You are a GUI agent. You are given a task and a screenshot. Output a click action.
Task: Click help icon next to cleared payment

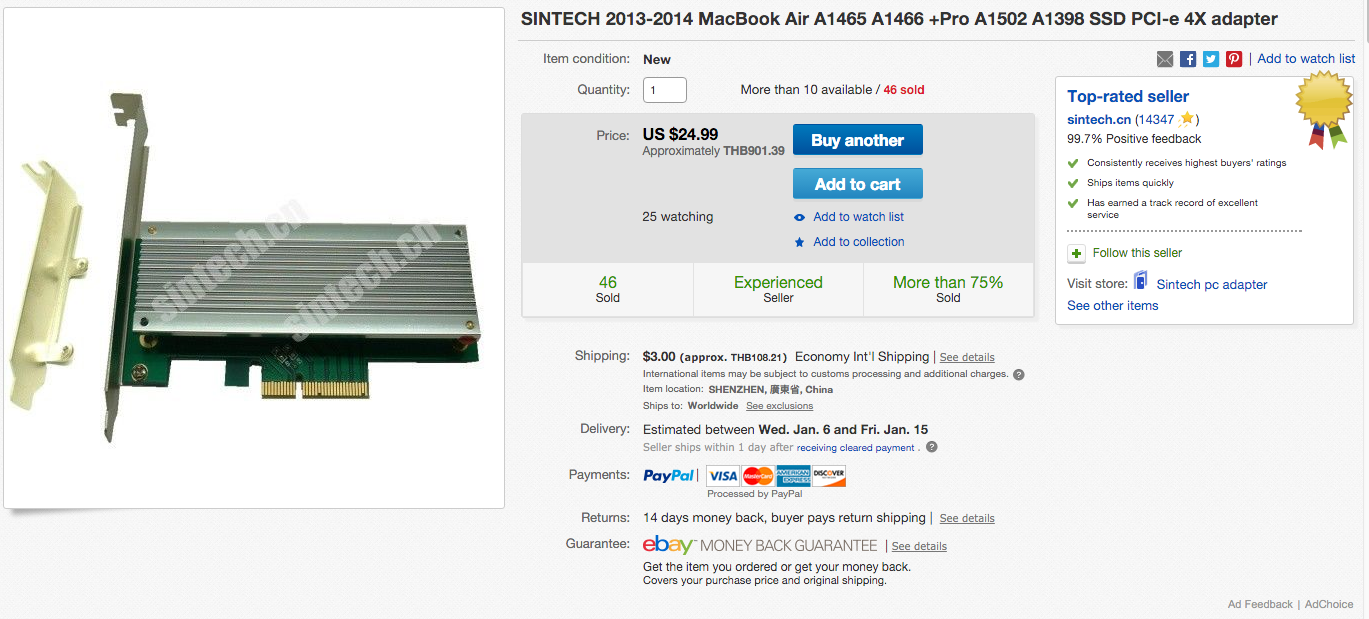(932, 447)
